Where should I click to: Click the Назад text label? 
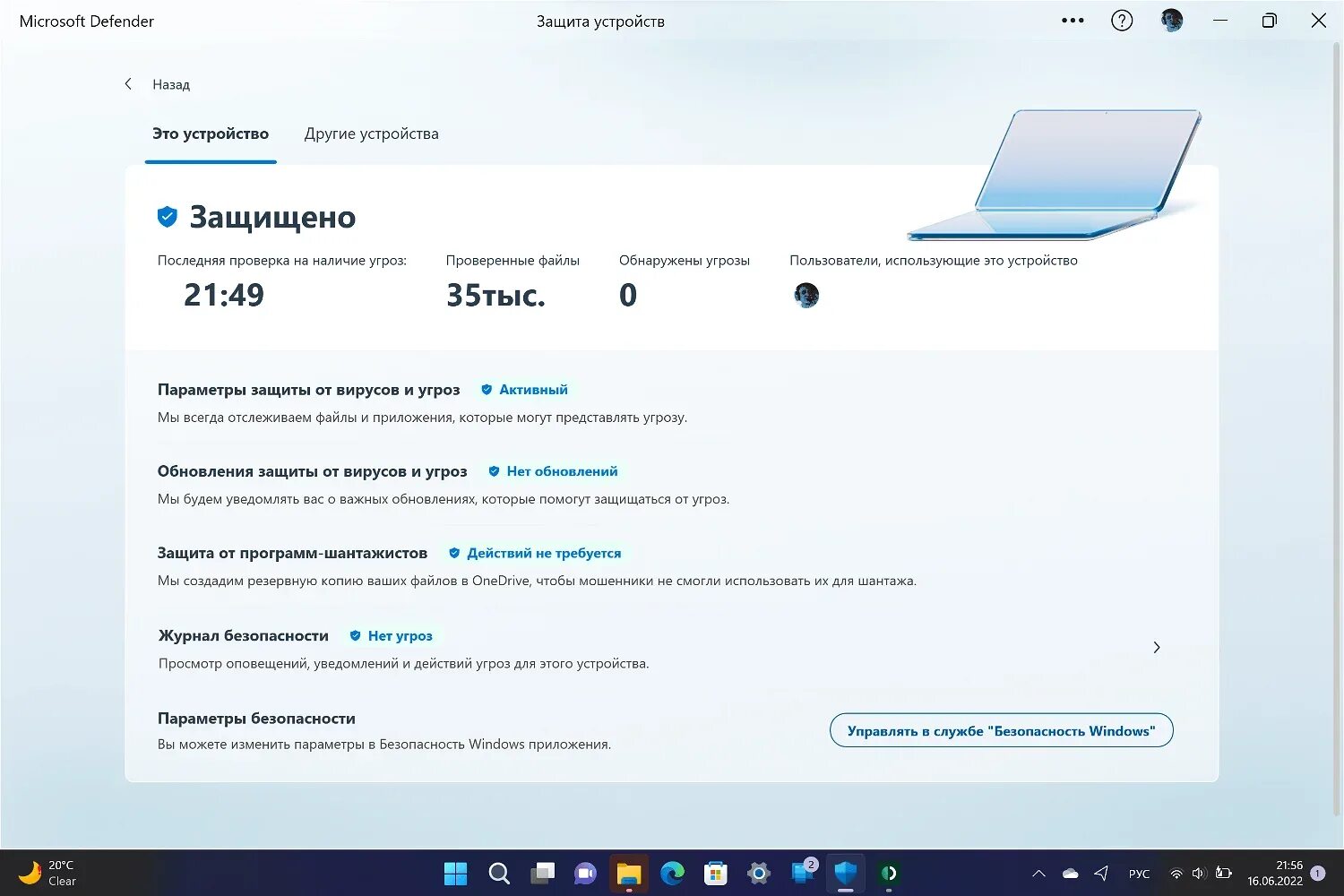click(x=171, y=84)
